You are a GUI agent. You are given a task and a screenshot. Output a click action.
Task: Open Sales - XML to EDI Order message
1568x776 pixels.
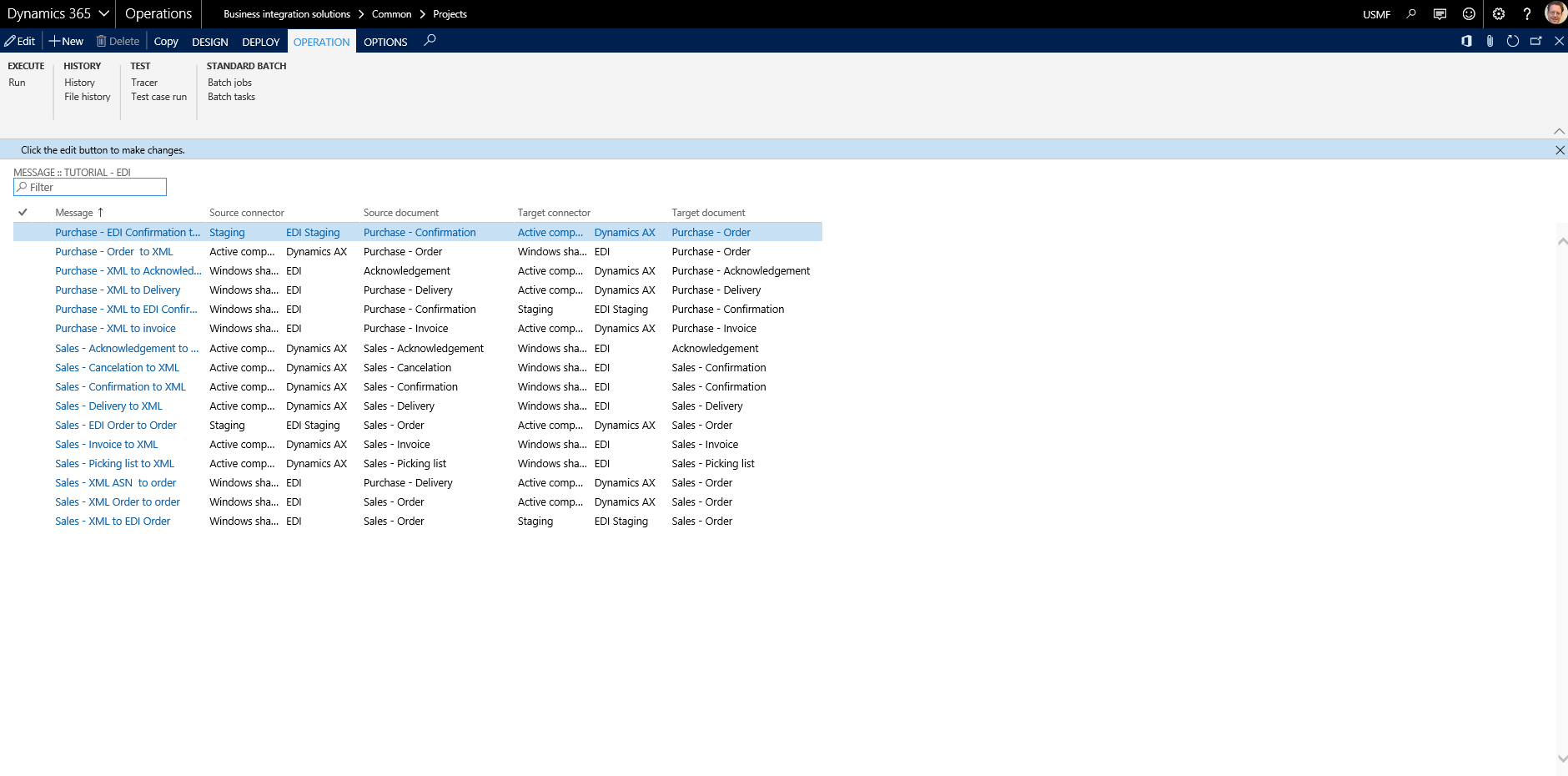[113, 522]
